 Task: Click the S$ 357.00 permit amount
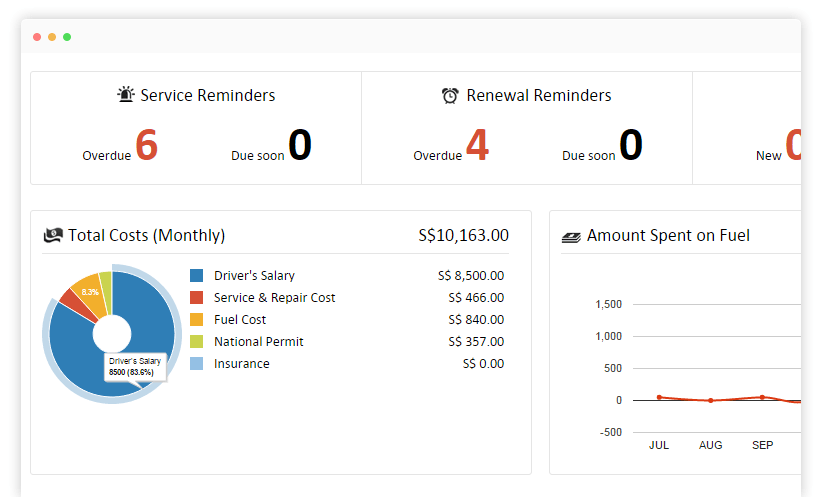tap(476, 341)
